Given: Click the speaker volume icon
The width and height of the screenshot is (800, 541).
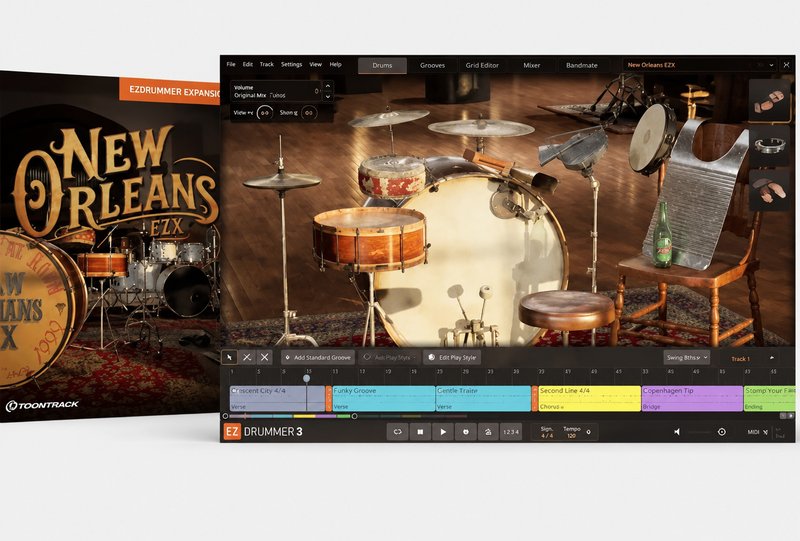Looking at the screenshot, I should click(677, 432).
